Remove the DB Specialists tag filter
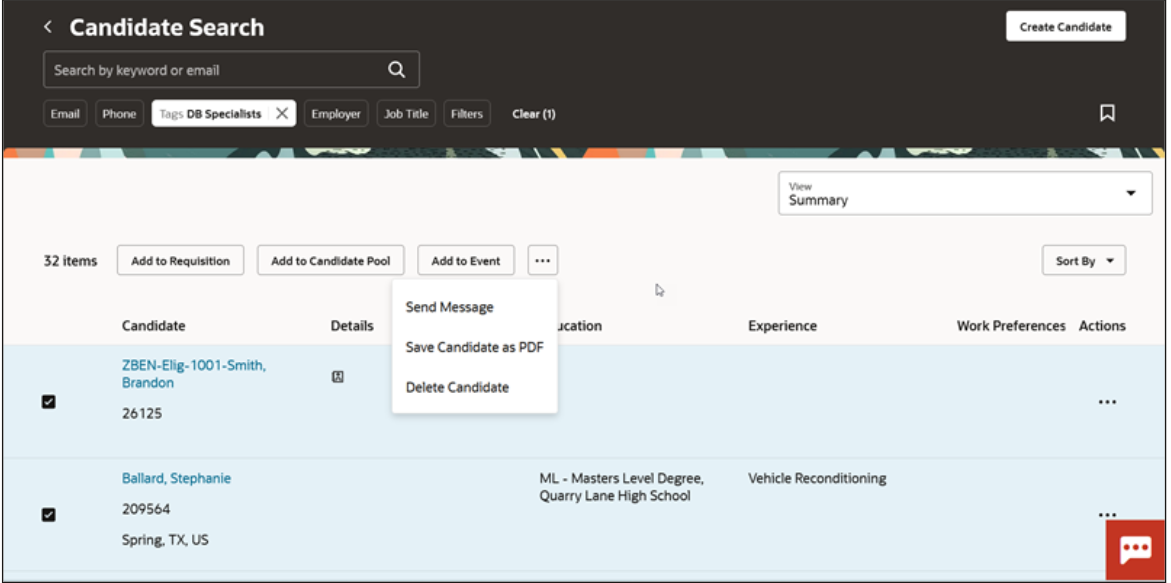This screenshot has width=1171, height=583. [x=282, y=113]
